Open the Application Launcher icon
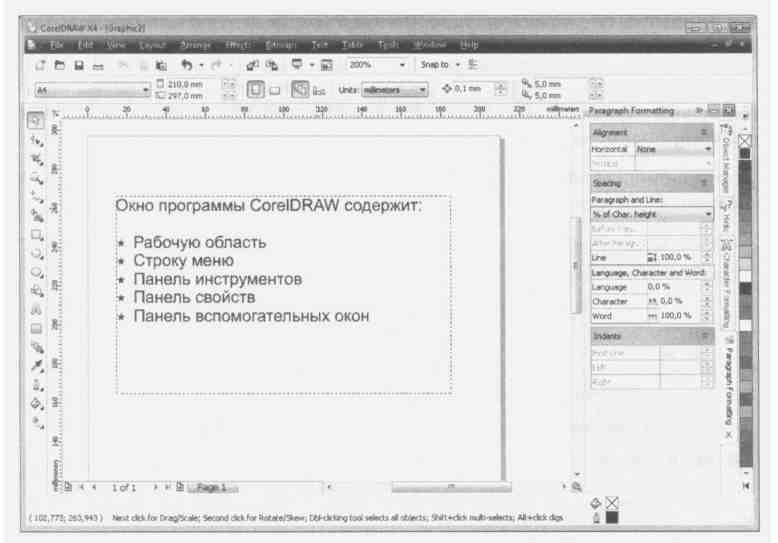This screenshot has width=778, height=543. coord(297,65)
